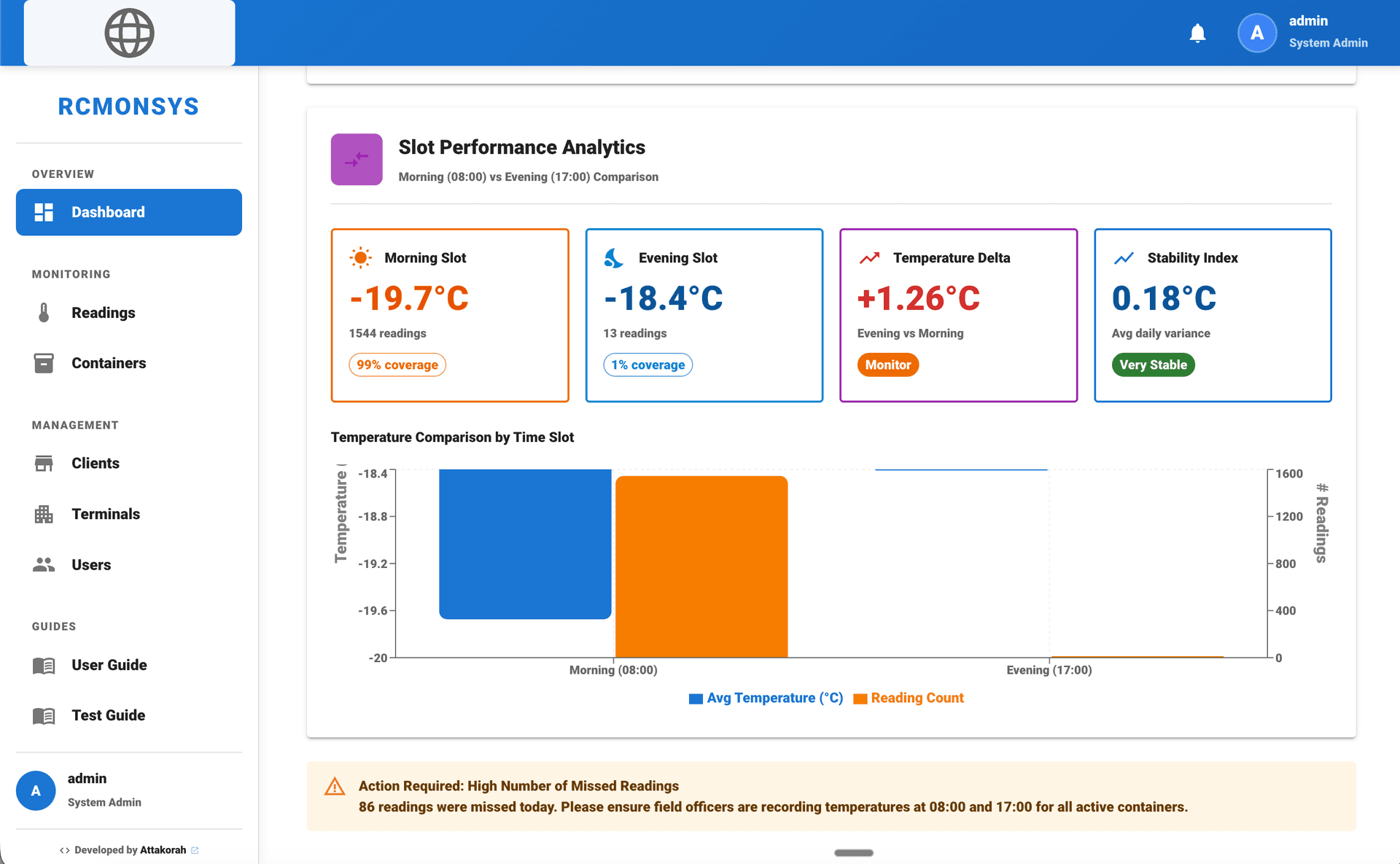Image resolution: width=1400 pixels, height=864 pixels.
Task: Toggle the Avg Temperature legend entry
Action: pos(765,698)
